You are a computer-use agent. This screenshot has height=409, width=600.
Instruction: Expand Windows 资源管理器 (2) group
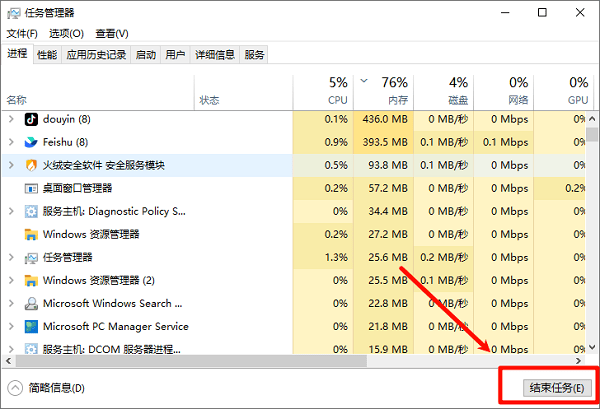(x=11, y=280)
